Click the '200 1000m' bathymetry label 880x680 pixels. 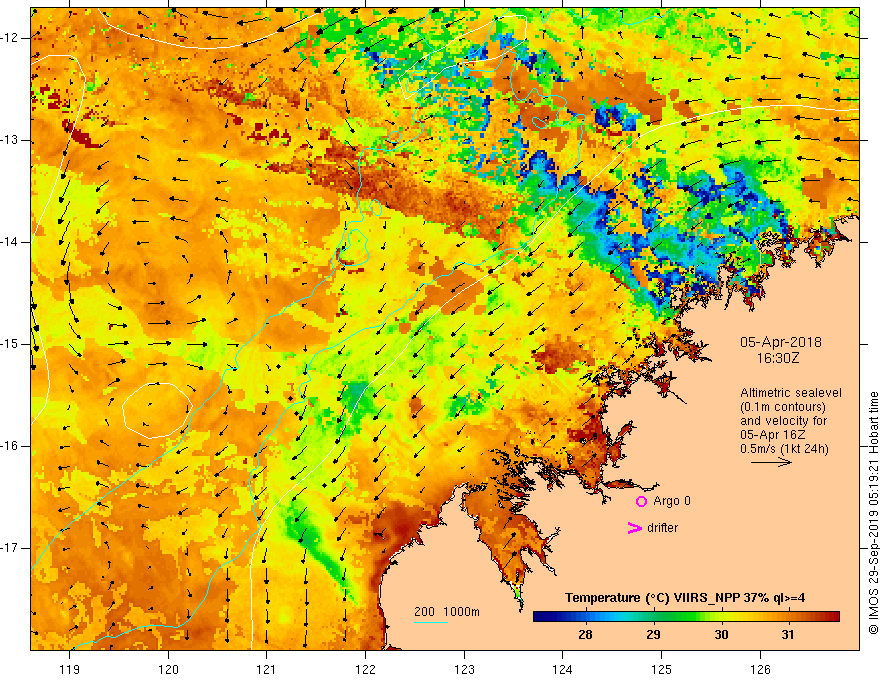click(x=447, y=612)
